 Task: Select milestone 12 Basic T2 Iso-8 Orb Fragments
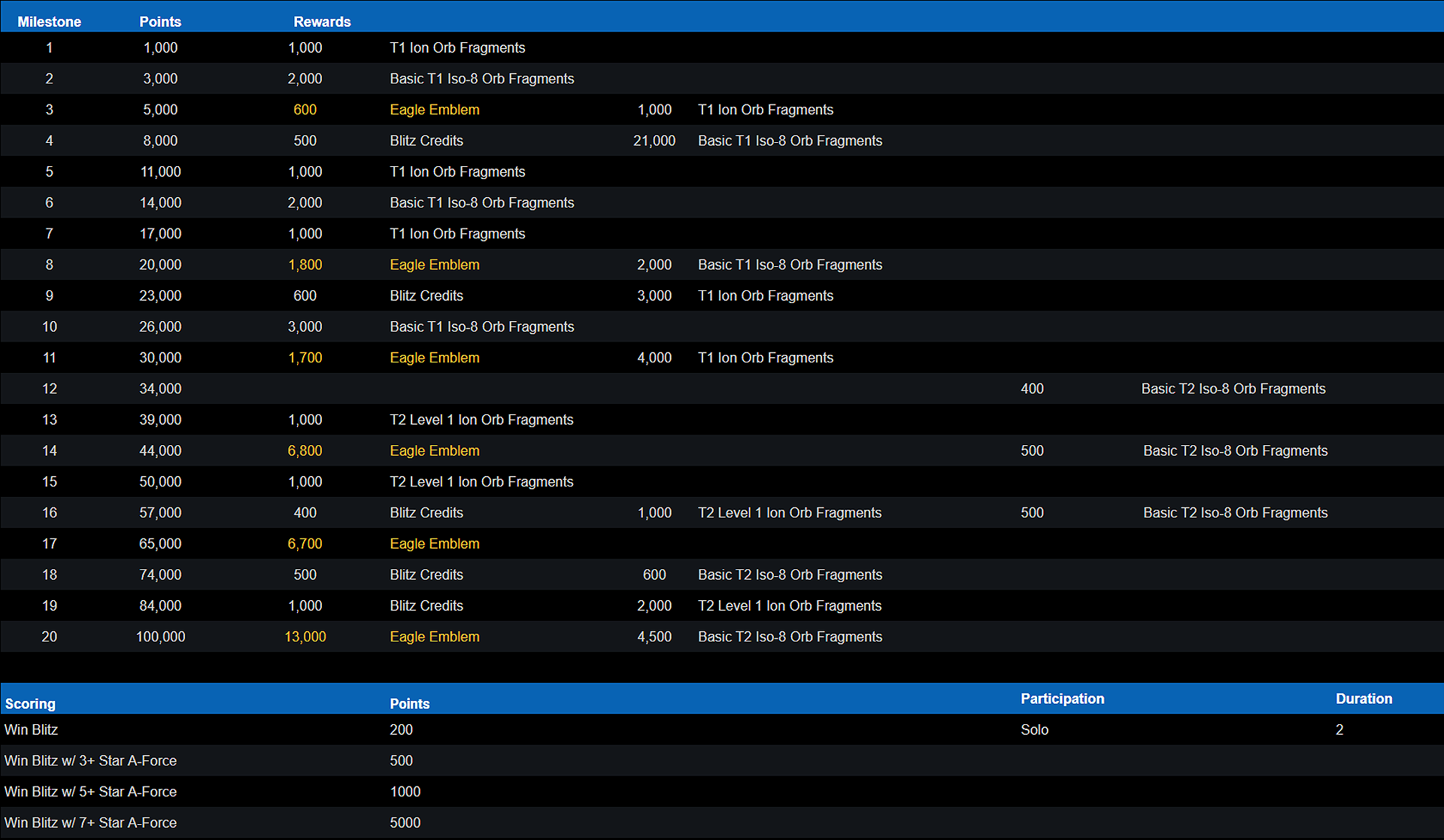click(x=1233, y=389)
